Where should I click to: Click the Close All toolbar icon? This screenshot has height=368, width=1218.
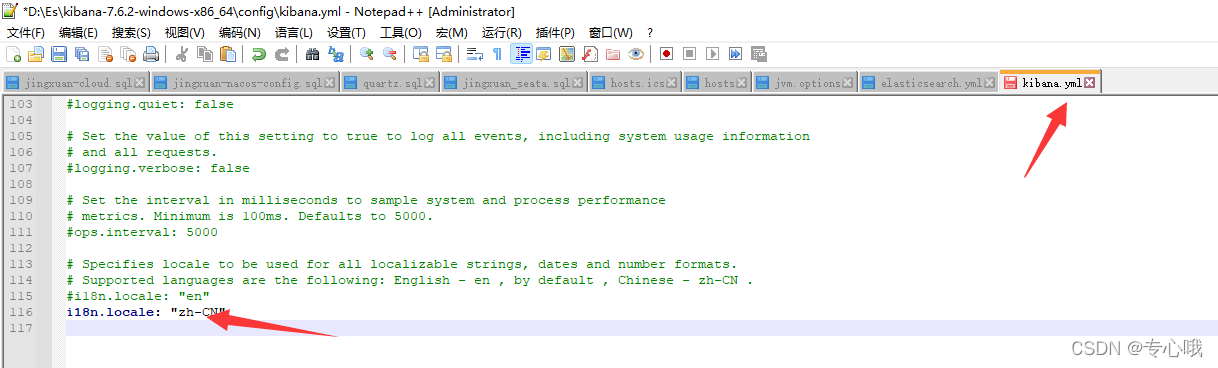tap(128, 54)
